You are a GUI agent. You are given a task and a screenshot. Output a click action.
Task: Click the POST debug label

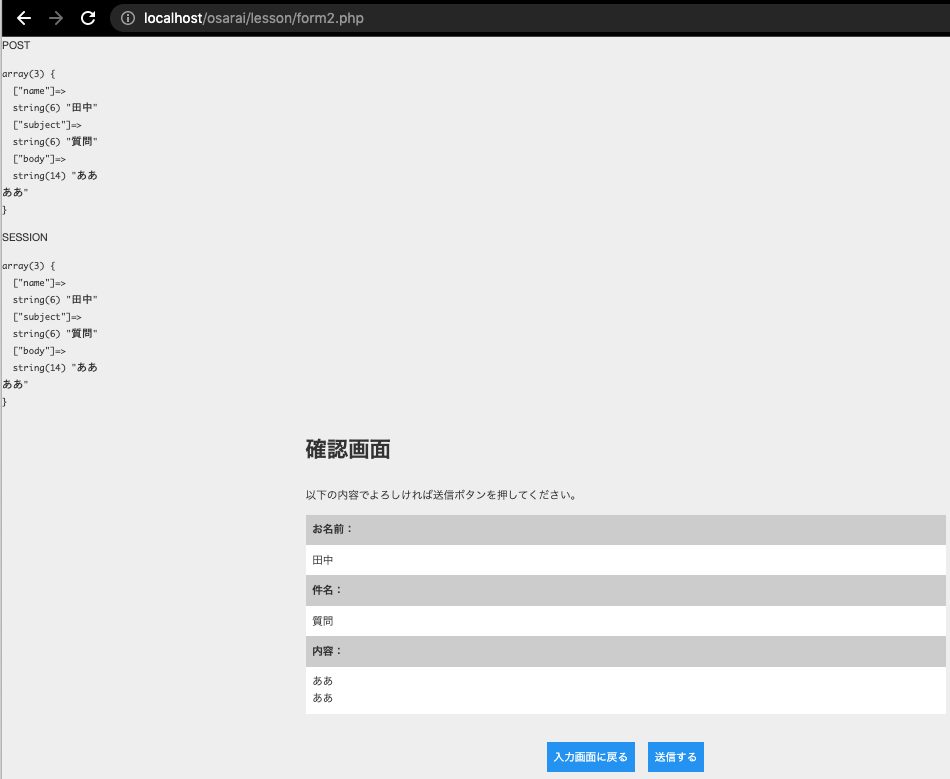15,45
